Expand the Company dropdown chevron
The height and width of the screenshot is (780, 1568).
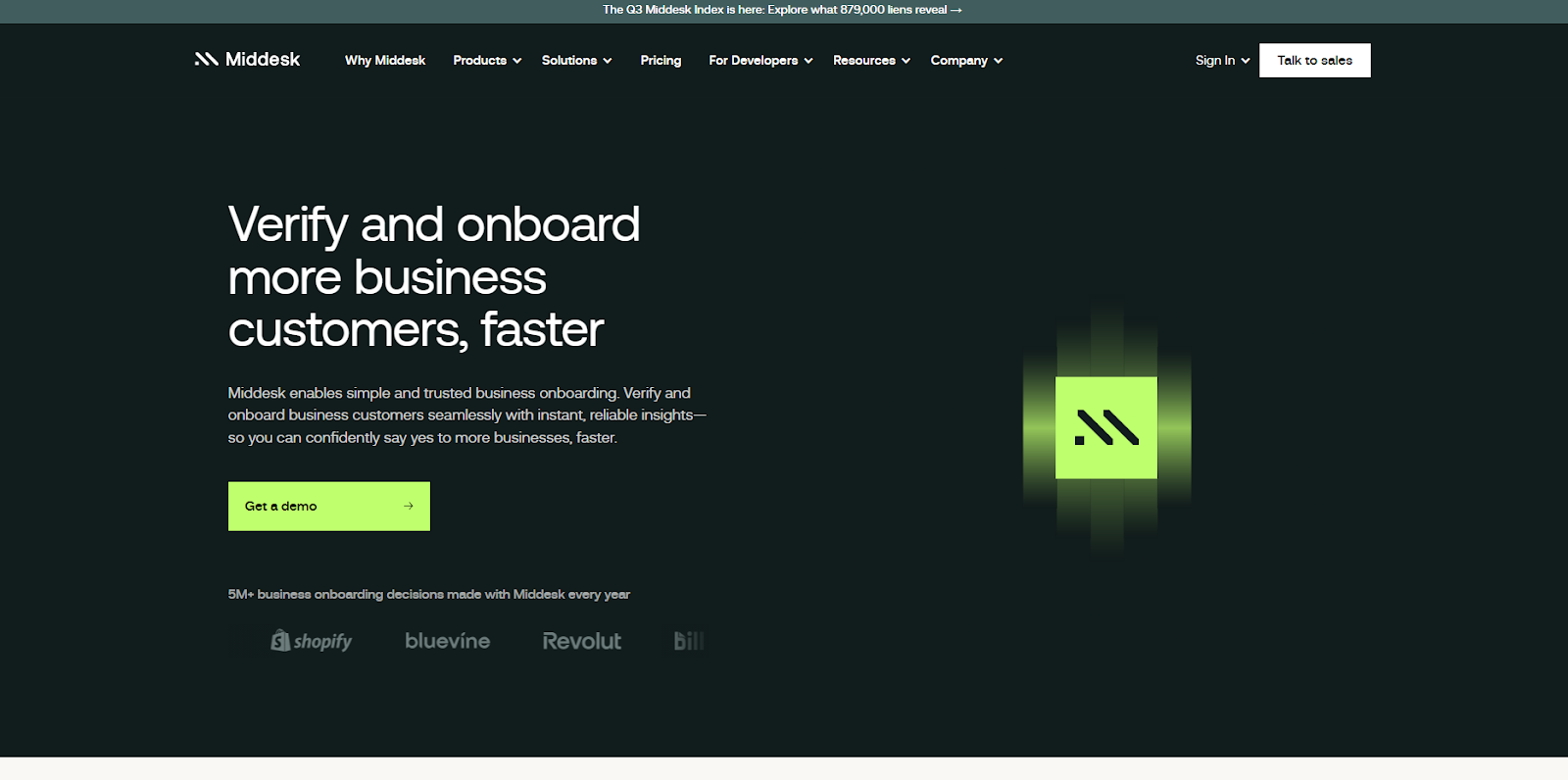coord(998,61)
